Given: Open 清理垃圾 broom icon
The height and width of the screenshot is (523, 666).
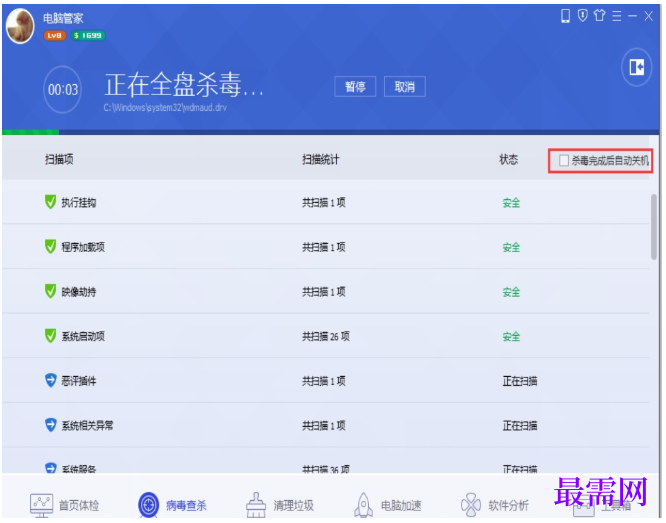Looking at the screenshot, I should click(256, 505).
